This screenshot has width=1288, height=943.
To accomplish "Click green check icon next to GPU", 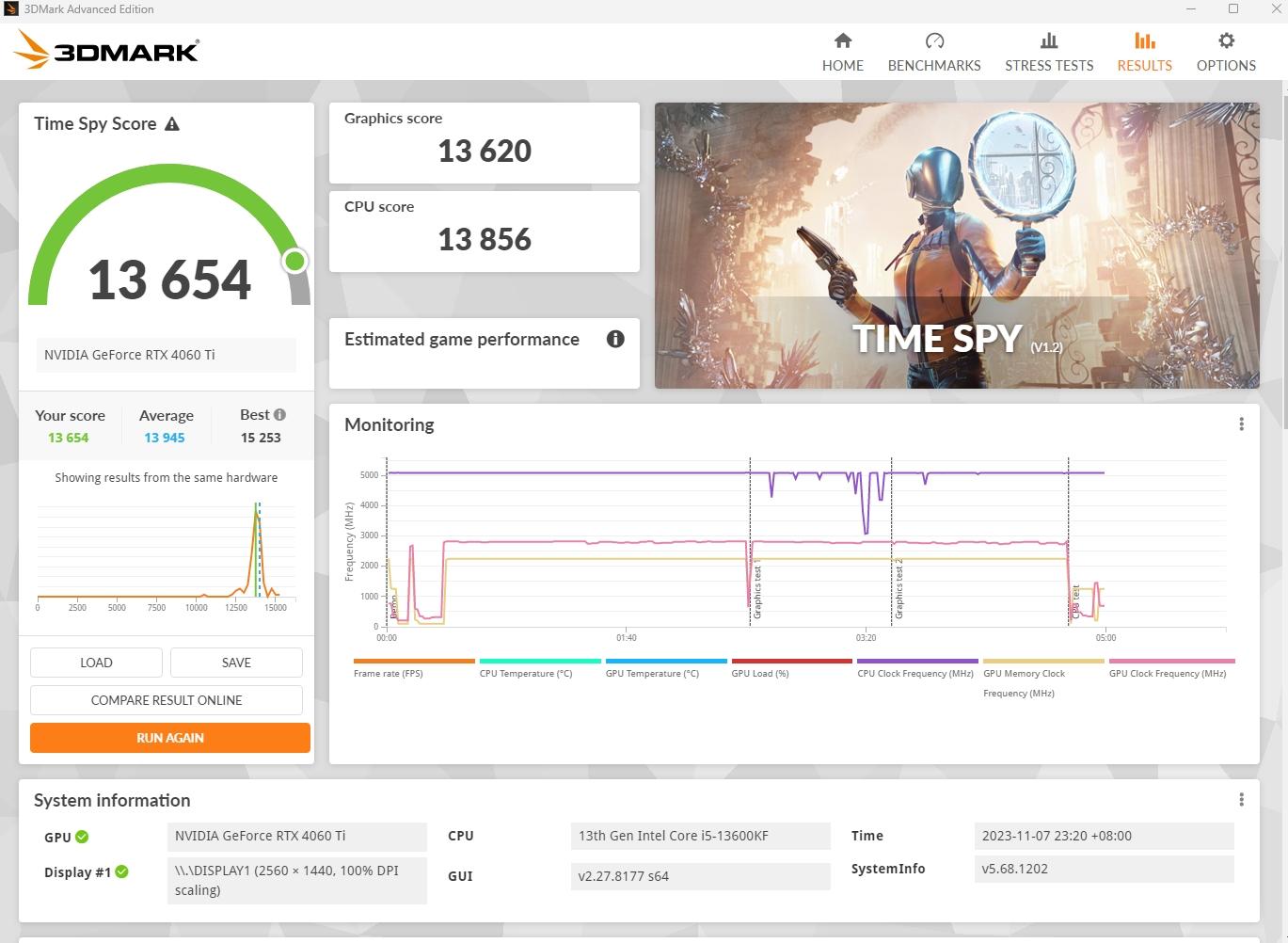I will [x=82, y=837].
